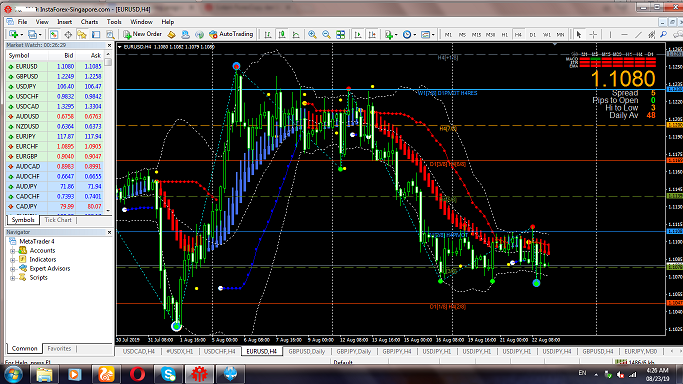Expand the Accounts tree node
The height and width of the screenshot is (384, 683).
(x=13, y=251)
